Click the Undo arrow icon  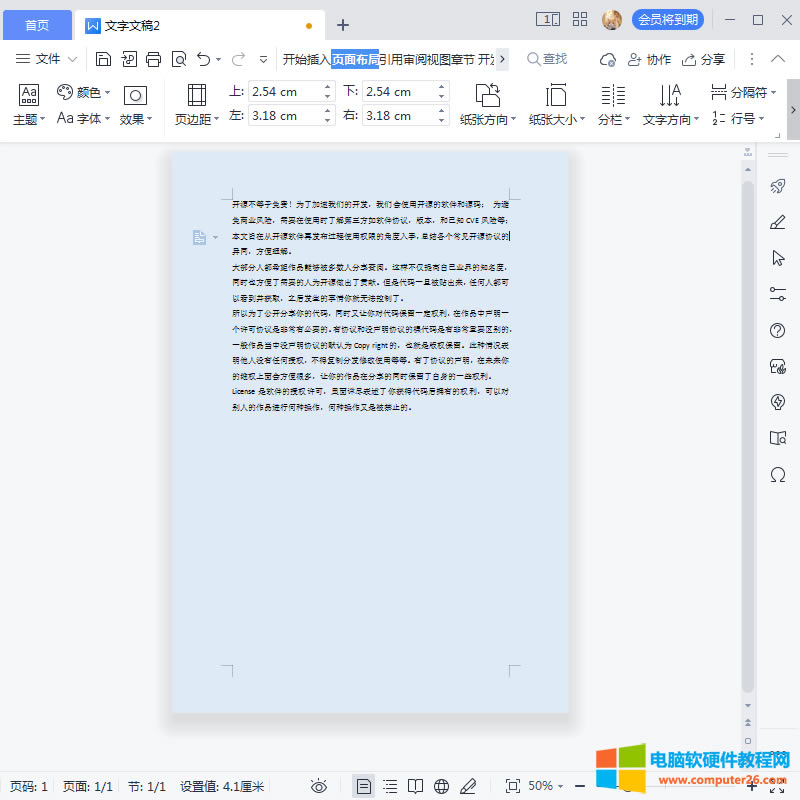point(204,59)
